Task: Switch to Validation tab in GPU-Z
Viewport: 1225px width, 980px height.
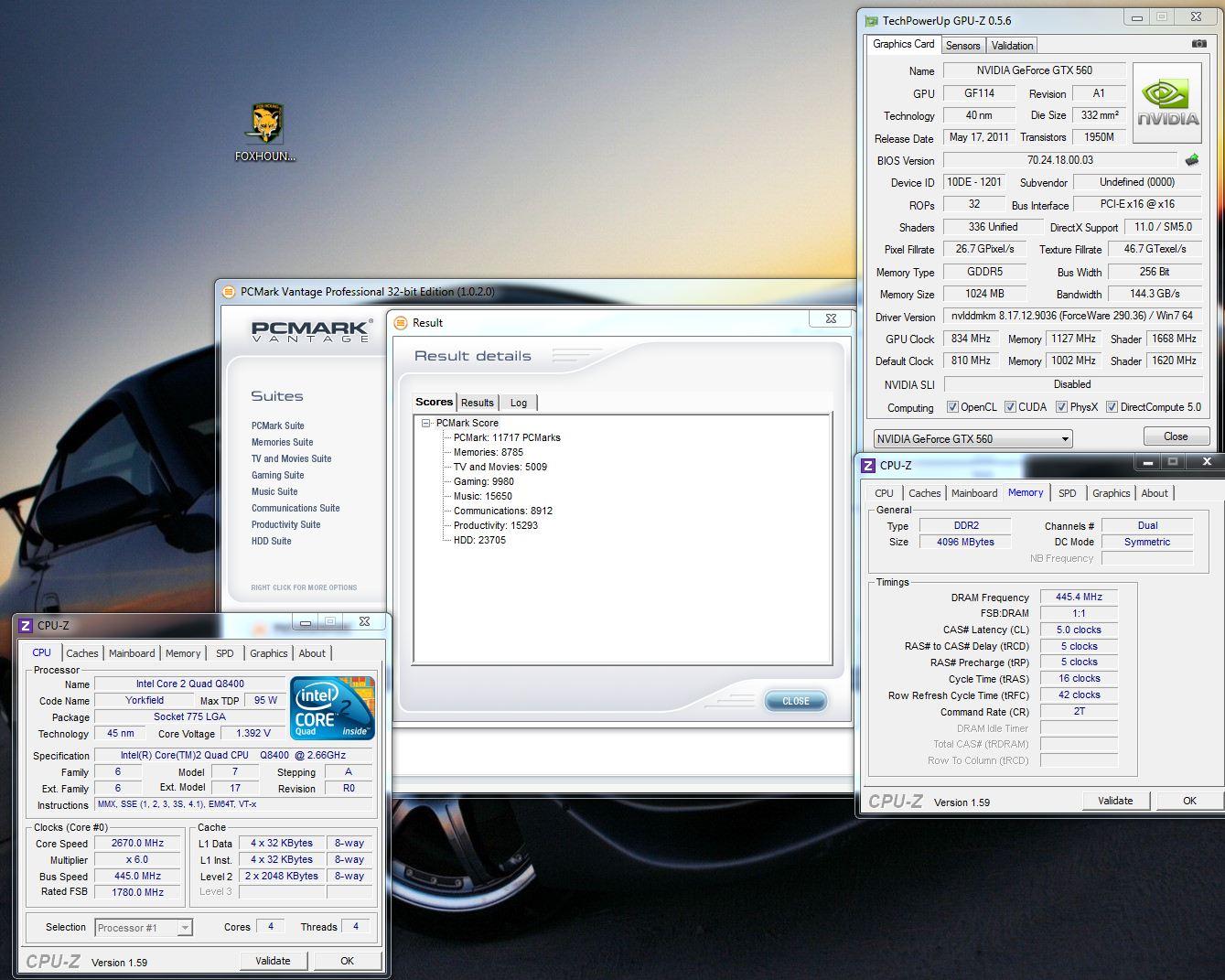Action: pos(1012,46)
